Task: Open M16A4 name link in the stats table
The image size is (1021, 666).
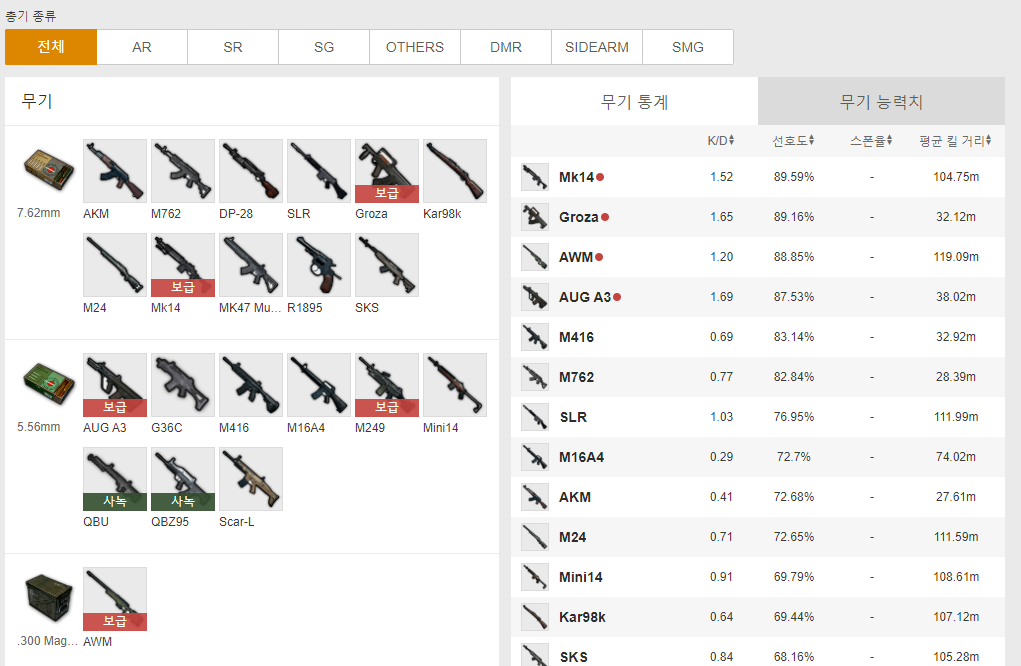Action: [581, 458]
